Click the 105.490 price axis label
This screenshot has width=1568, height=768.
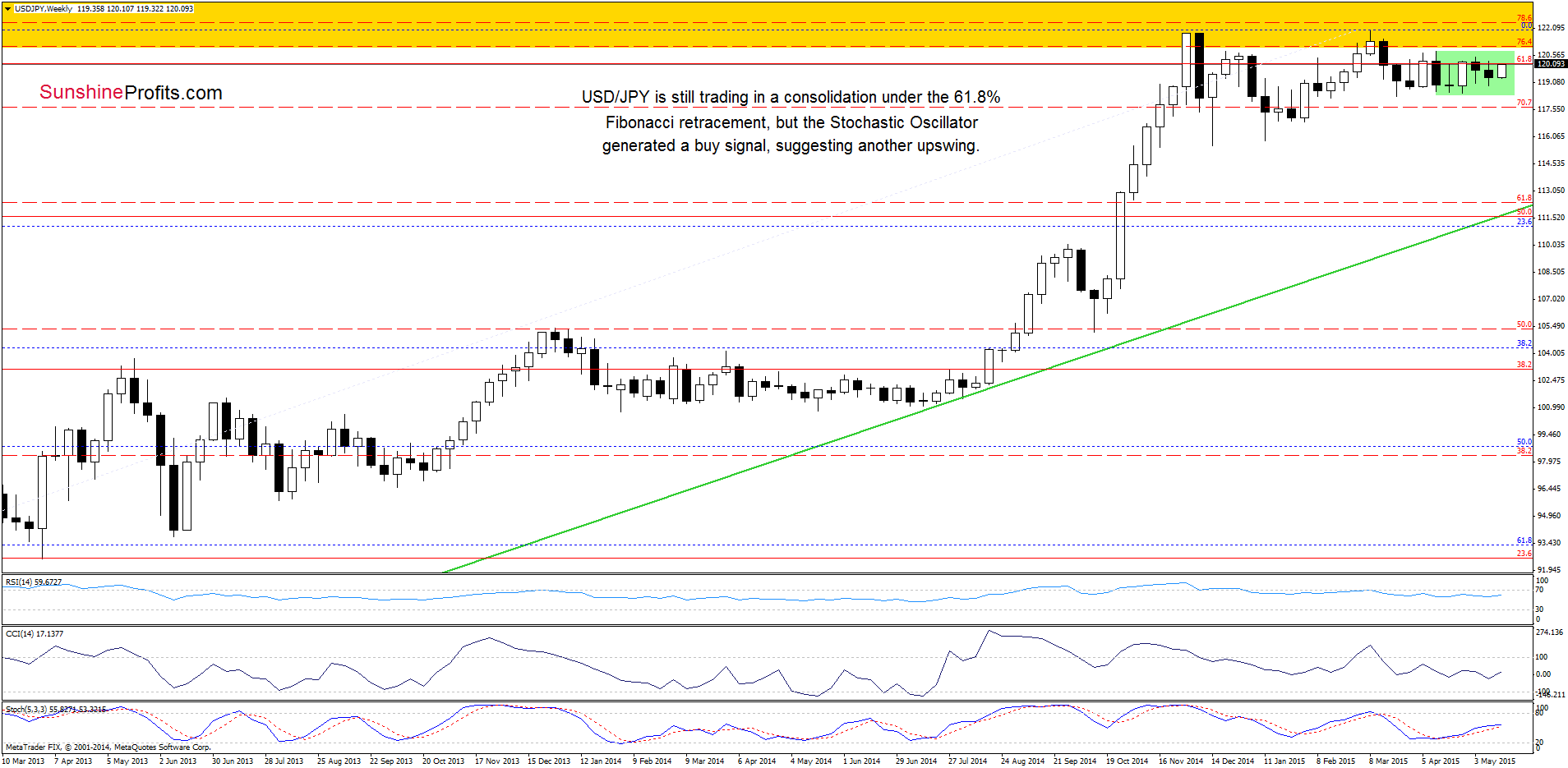point(1551,326)
